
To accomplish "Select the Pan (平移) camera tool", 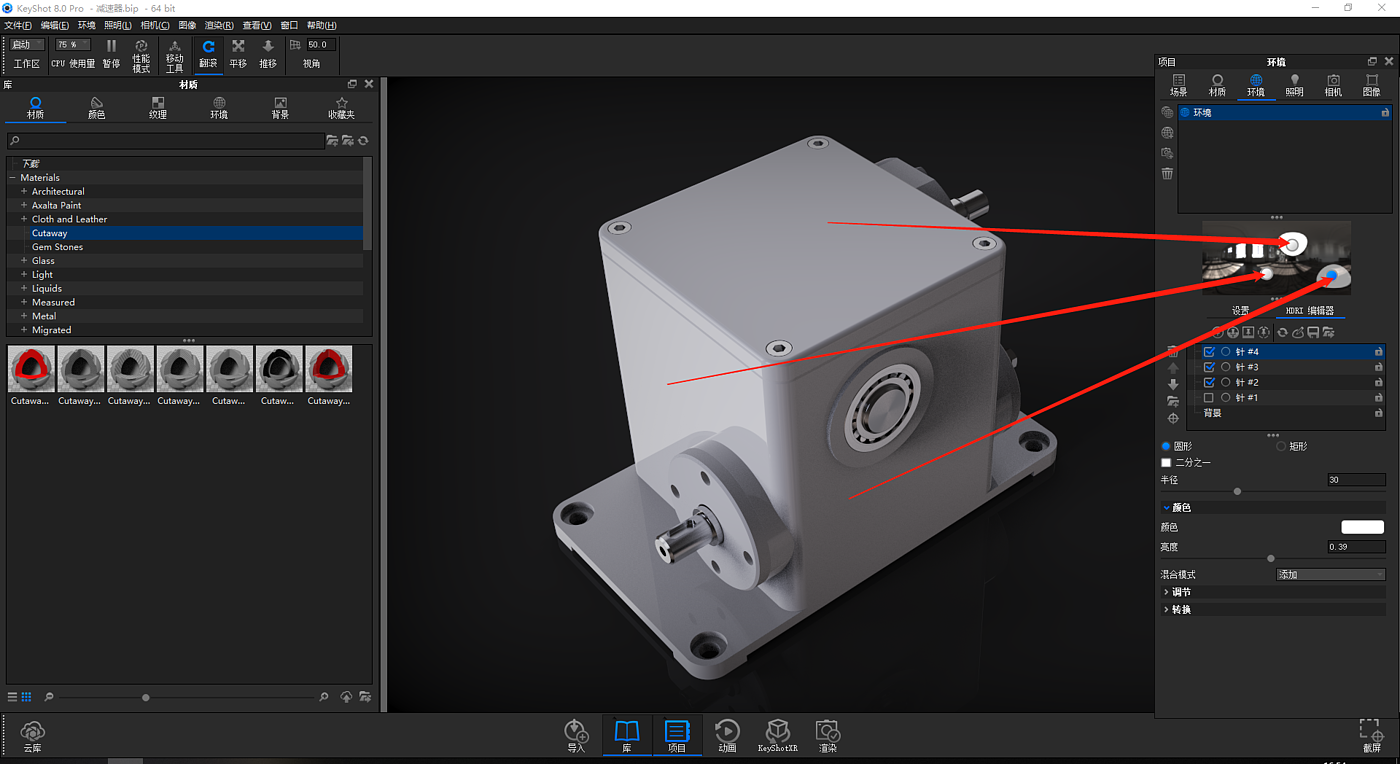I will [x=238, y=52].
